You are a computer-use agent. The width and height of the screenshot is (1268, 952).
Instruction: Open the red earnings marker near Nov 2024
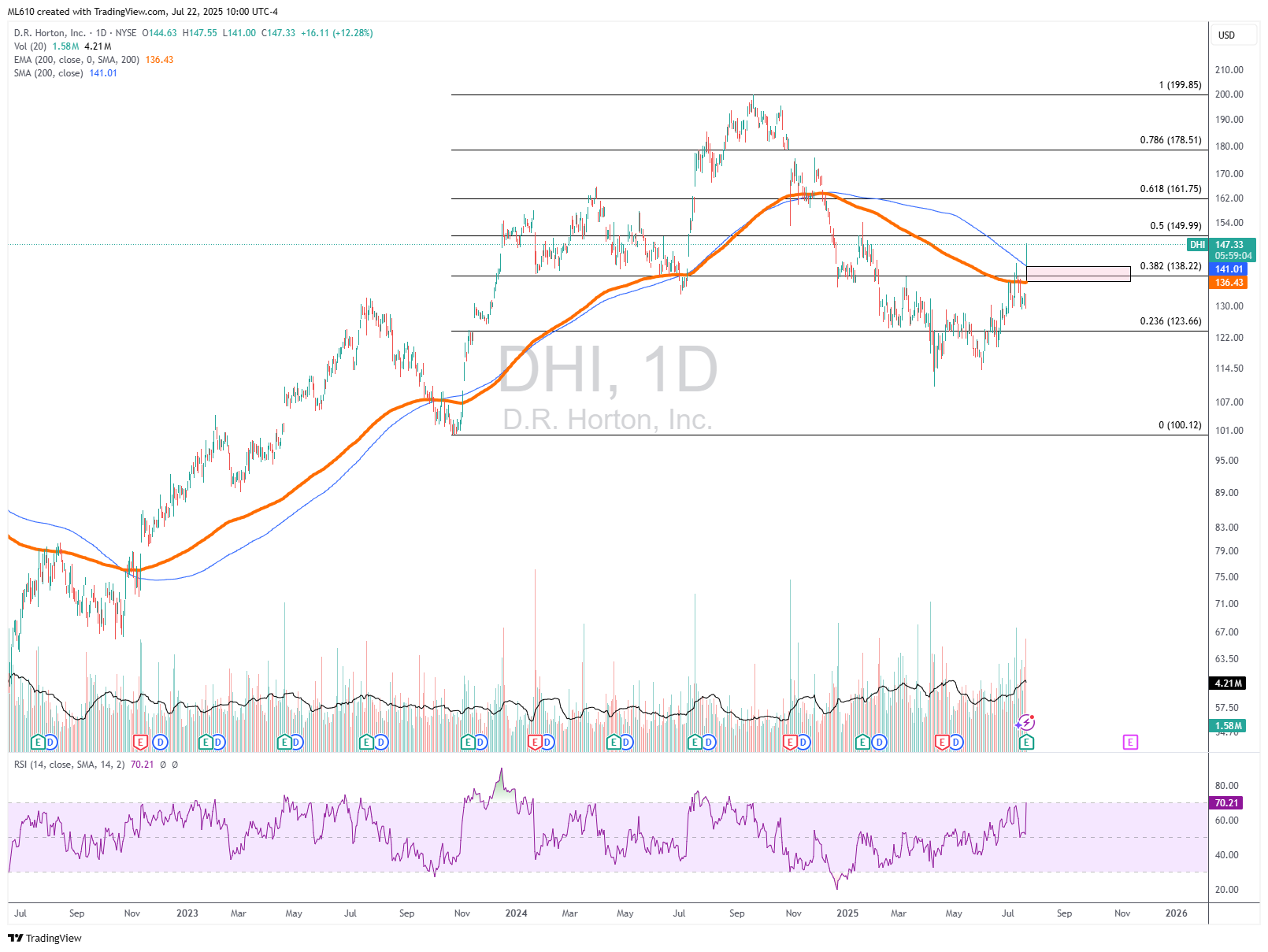tap(791, 742)
